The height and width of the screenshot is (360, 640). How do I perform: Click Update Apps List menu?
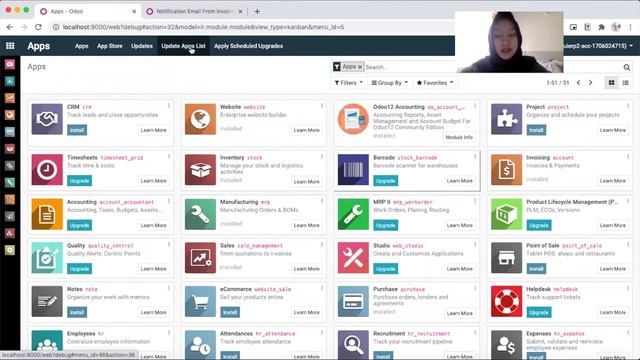click(183, 46)
